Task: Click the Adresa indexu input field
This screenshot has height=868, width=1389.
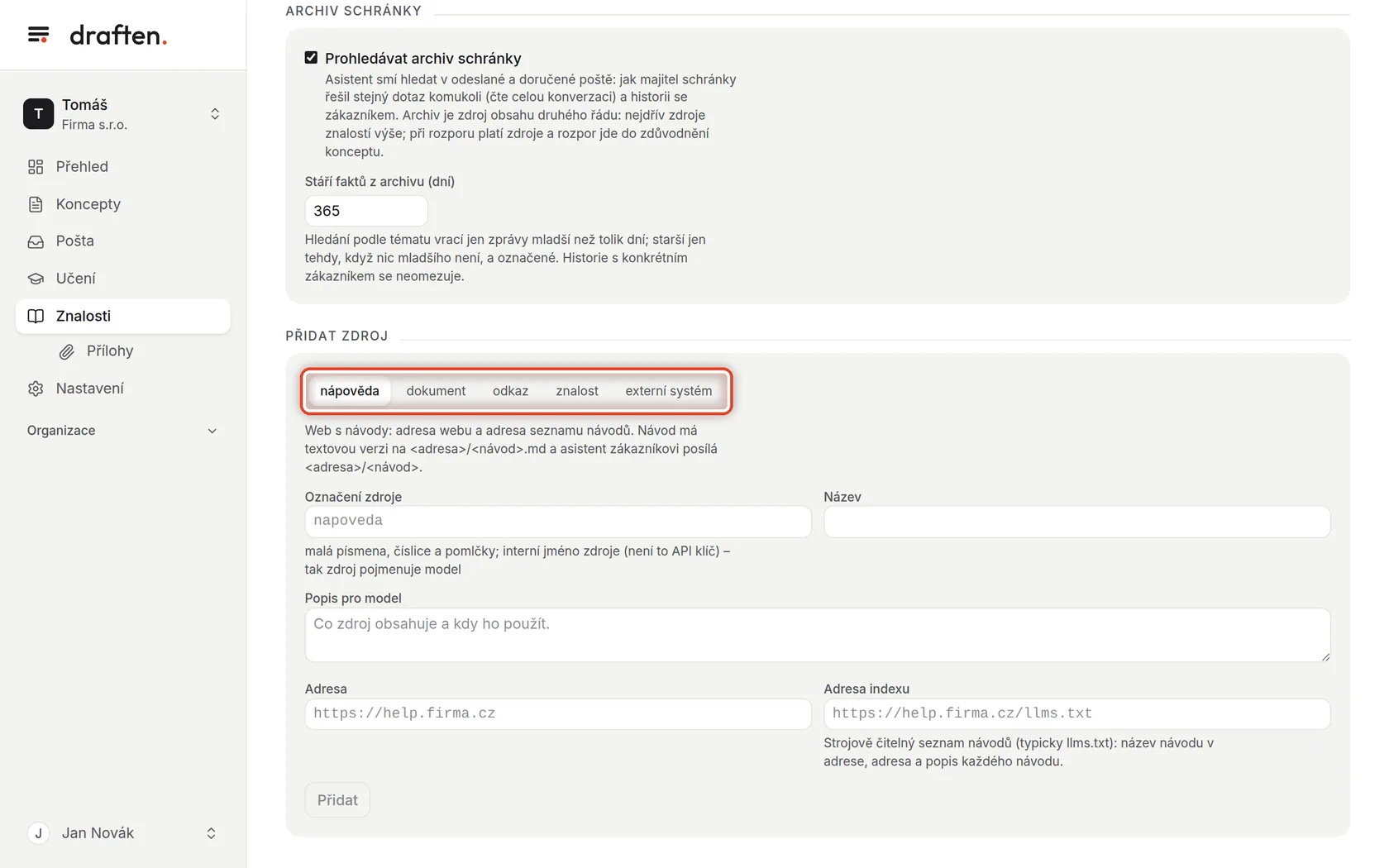Action: coord(1076,713)
